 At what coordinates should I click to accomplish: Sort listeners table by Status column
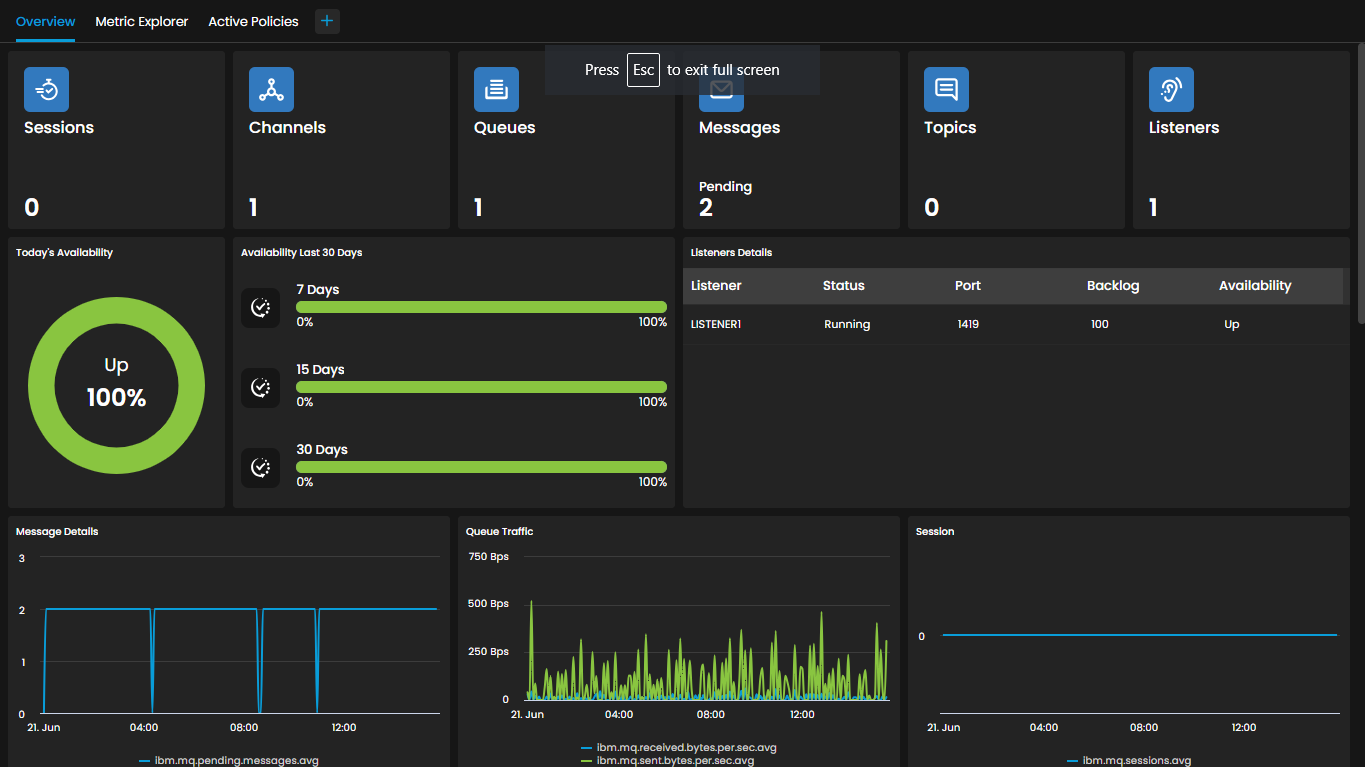coord(843,286)
